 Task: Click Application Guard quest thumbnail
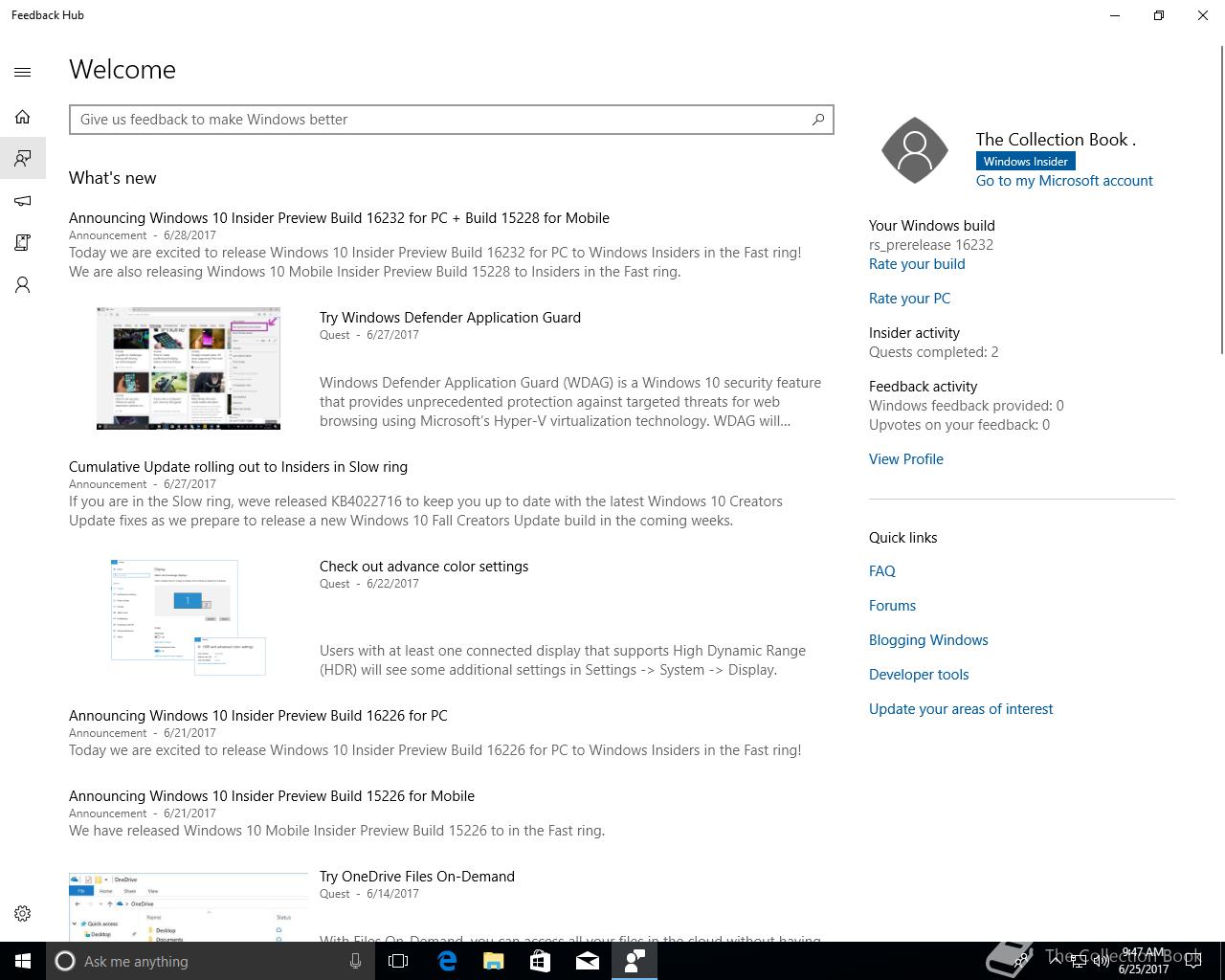(x=189, y=368)
